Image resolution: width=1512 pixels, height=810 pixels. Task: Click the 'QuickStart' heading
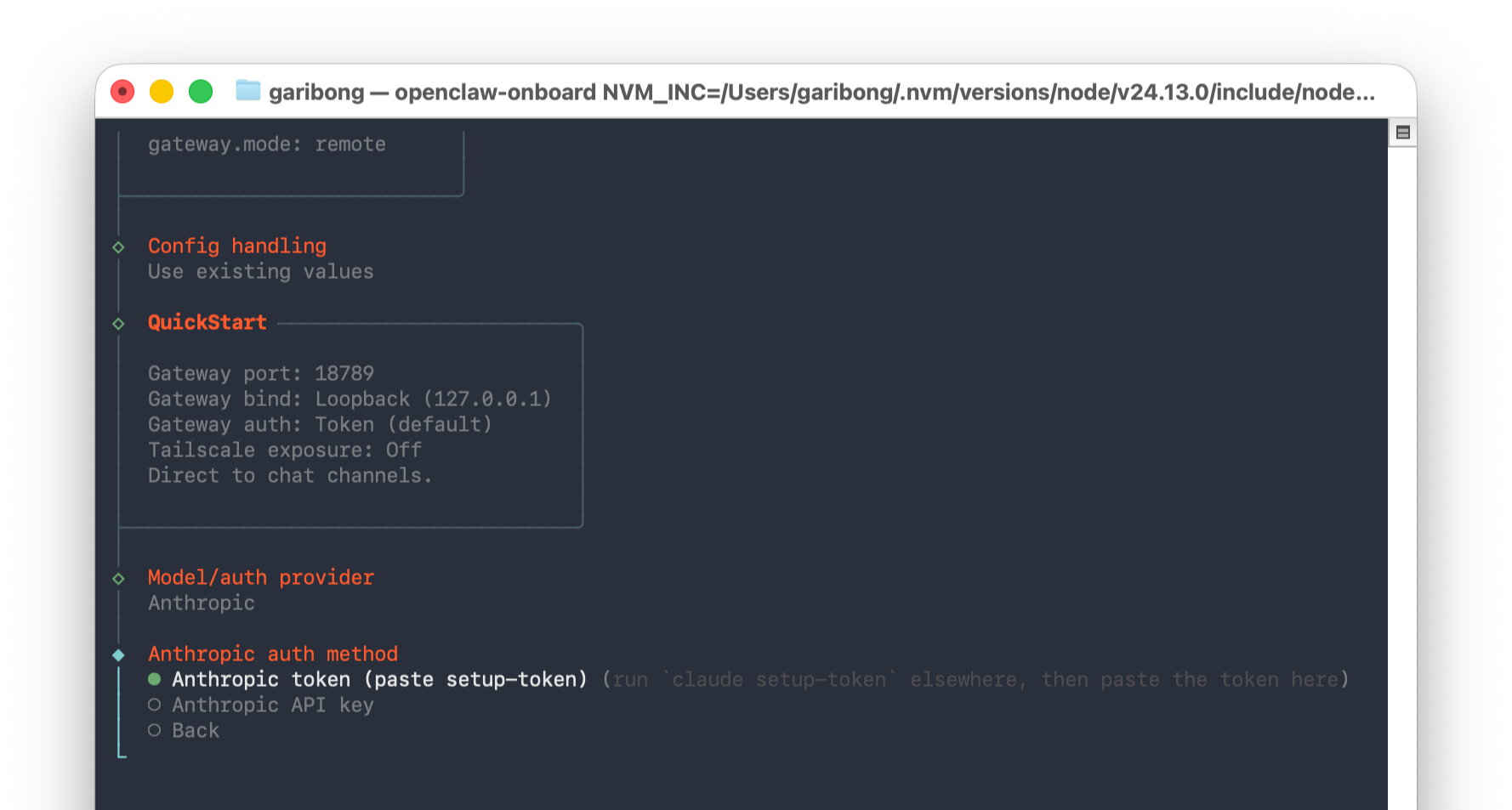[207, 322]
